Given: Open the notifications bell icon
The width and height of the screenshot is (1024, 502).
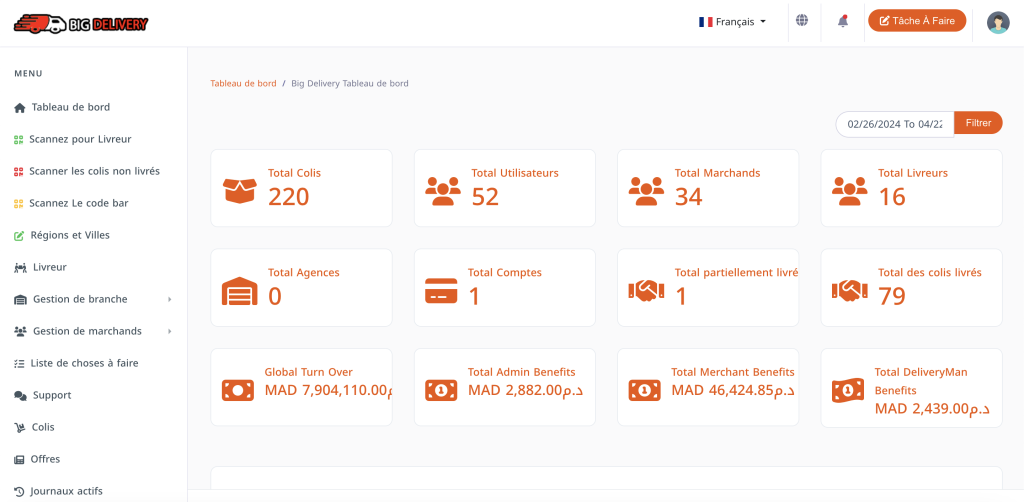Looking at the screenshot, I should 843,21.
